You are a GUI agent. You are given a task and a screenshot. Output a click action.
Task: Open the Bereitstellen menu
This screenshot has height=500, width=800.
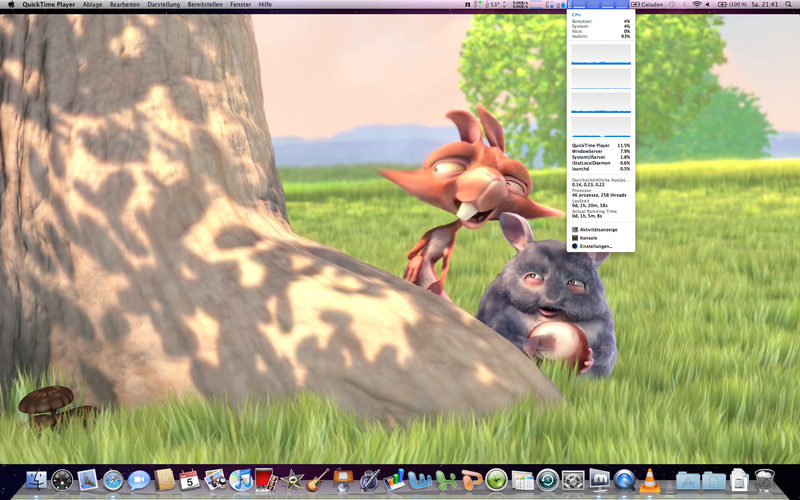(205, 5)
